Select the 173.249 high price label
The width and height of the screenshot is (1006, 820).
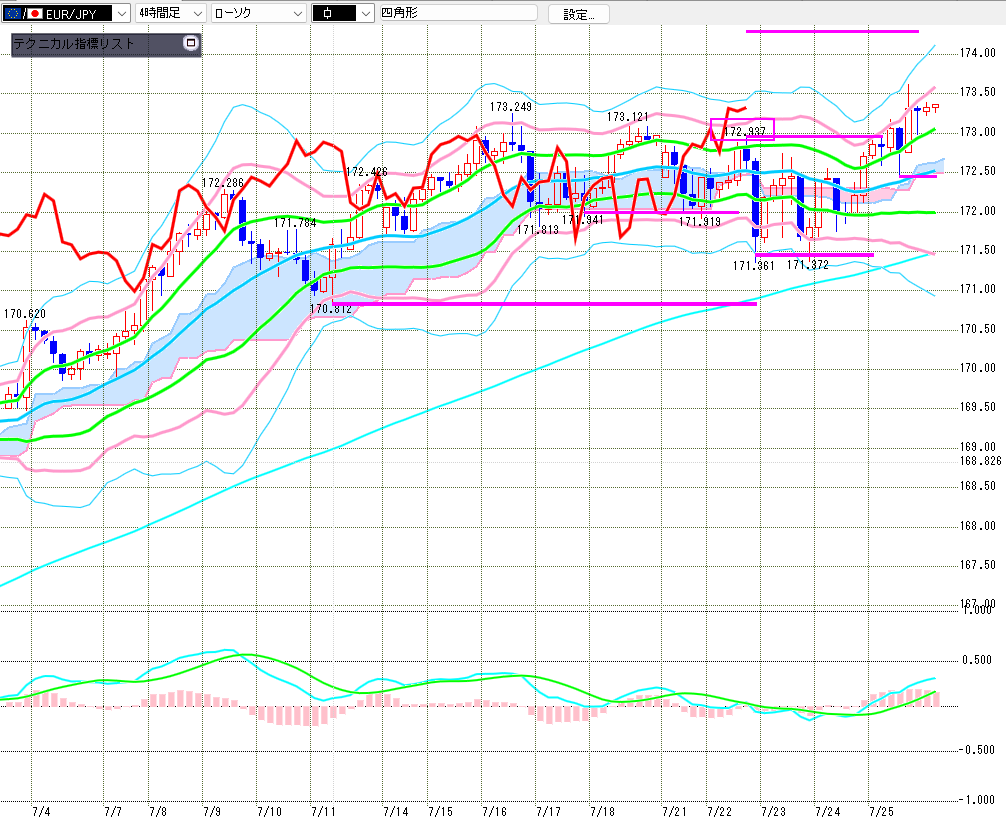(511, 107)
